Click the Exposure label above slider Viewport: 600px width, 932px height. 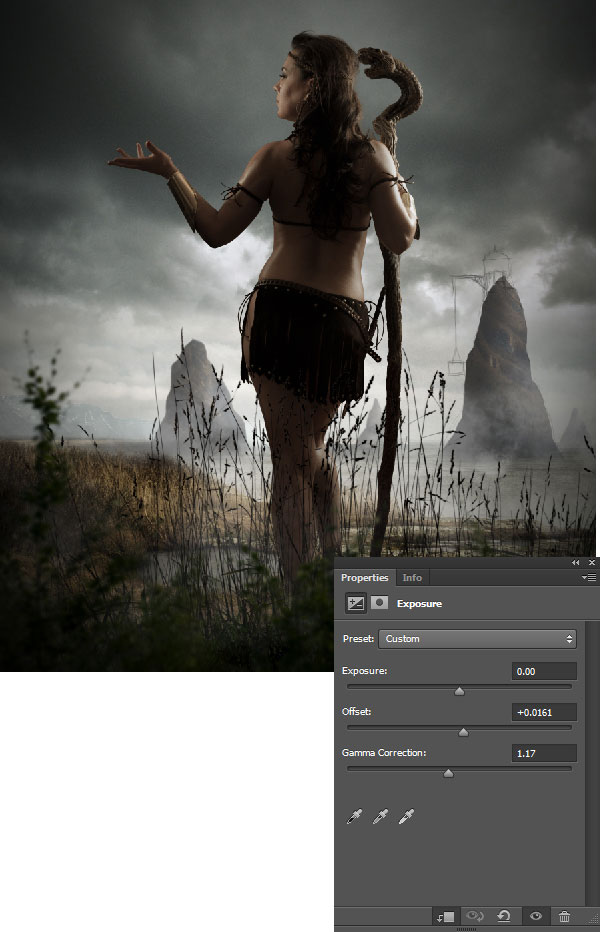pyautogui.click(x=365, y=670)
